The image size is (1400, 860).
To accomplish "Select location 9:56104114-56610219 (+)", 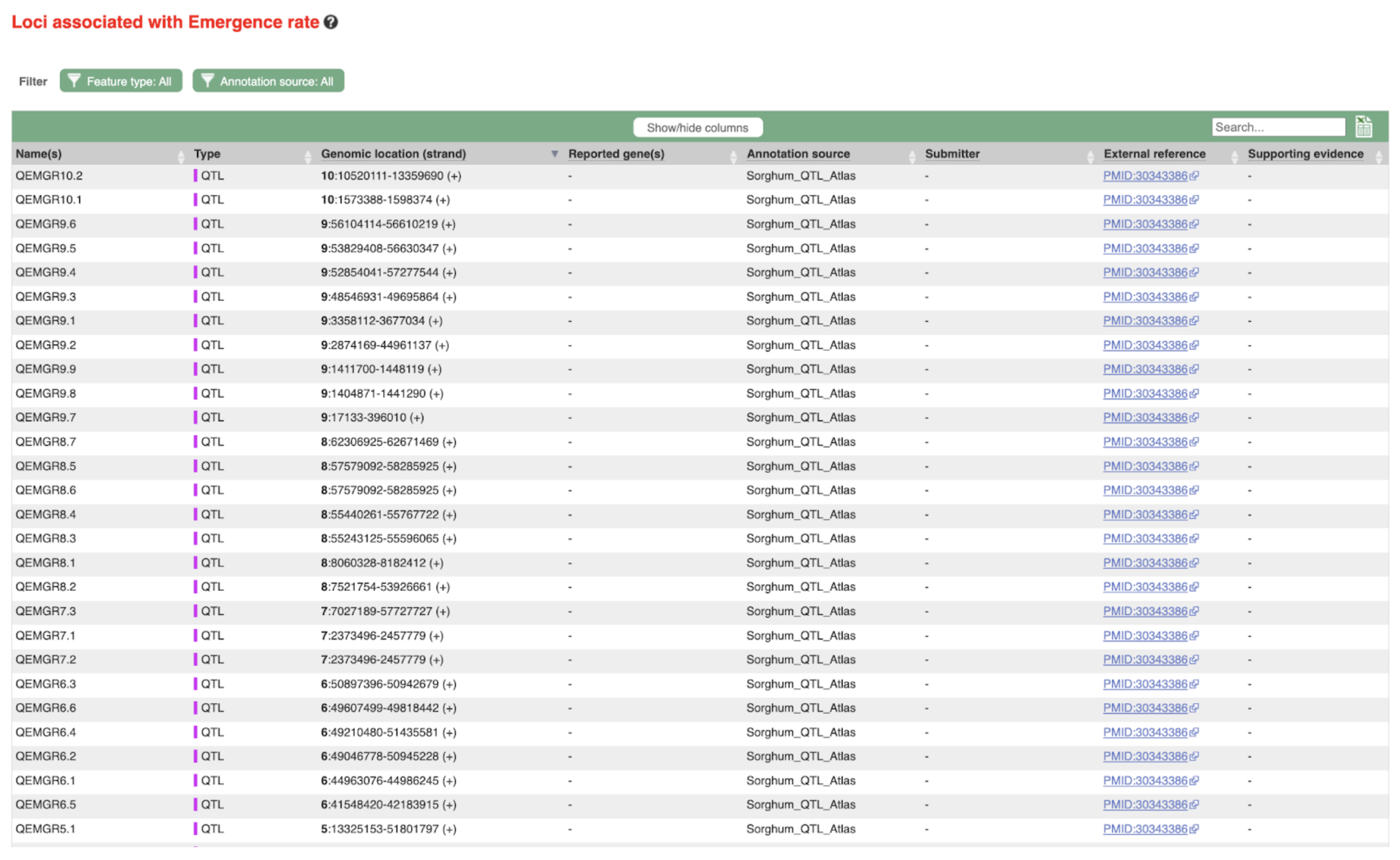I will [388, 224].
